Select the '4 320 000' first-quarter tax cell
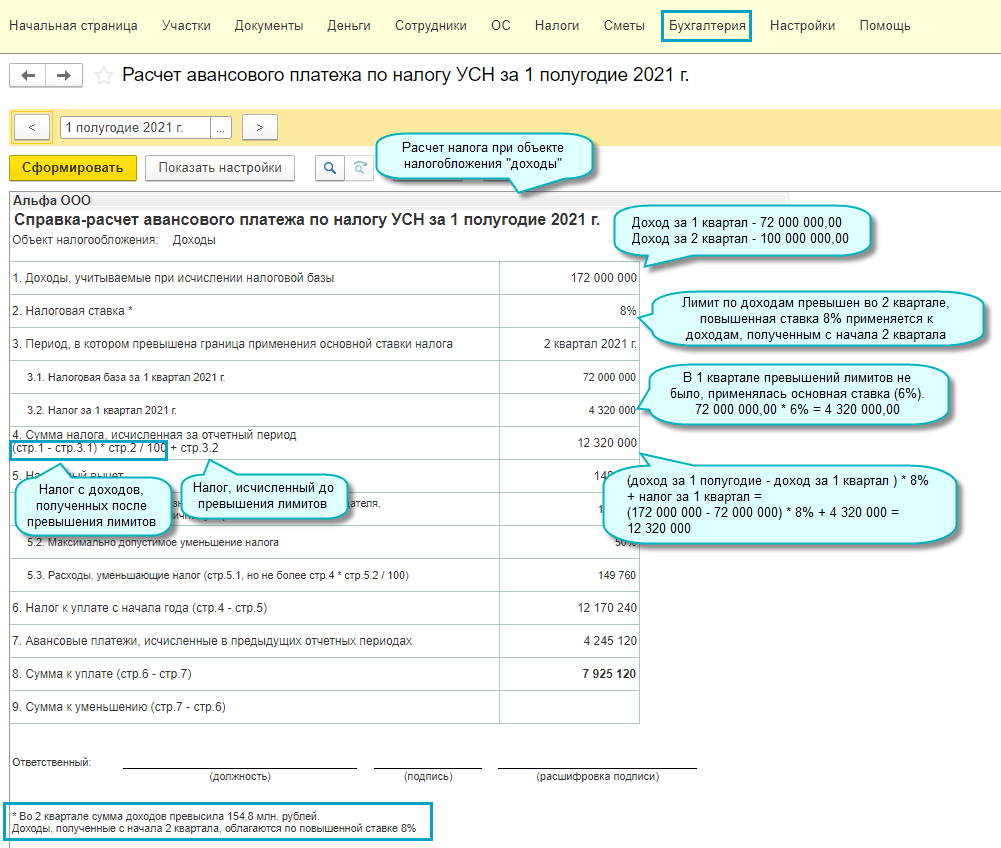 pos(569,410)
